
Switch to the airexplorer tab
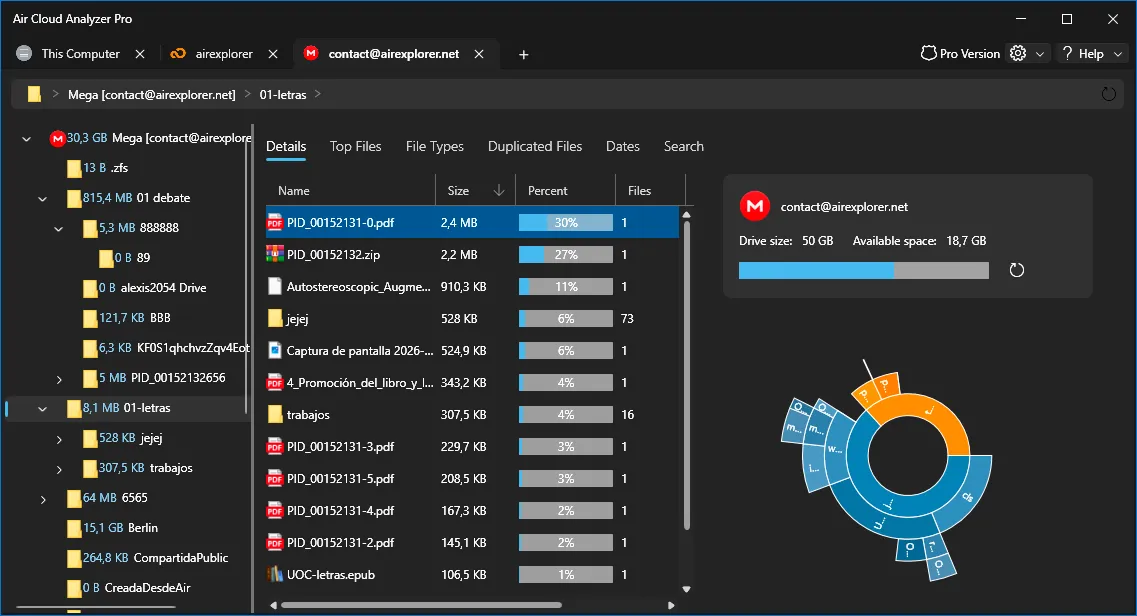click(224, 54)
